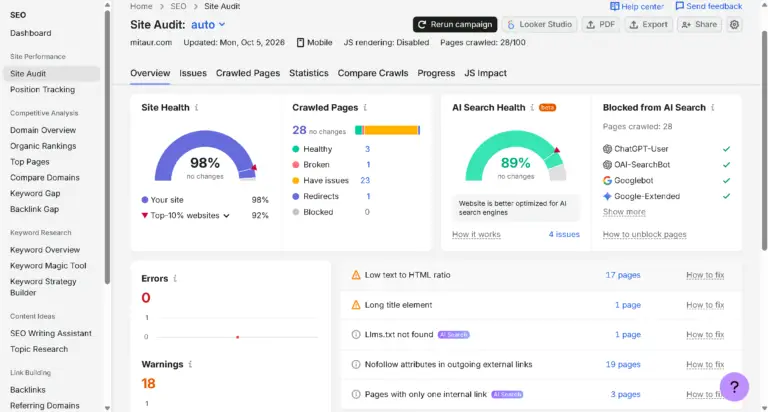Open Dashboard in the sidebar
Screen dimensions: 768x412
click(x=30, y=33)
